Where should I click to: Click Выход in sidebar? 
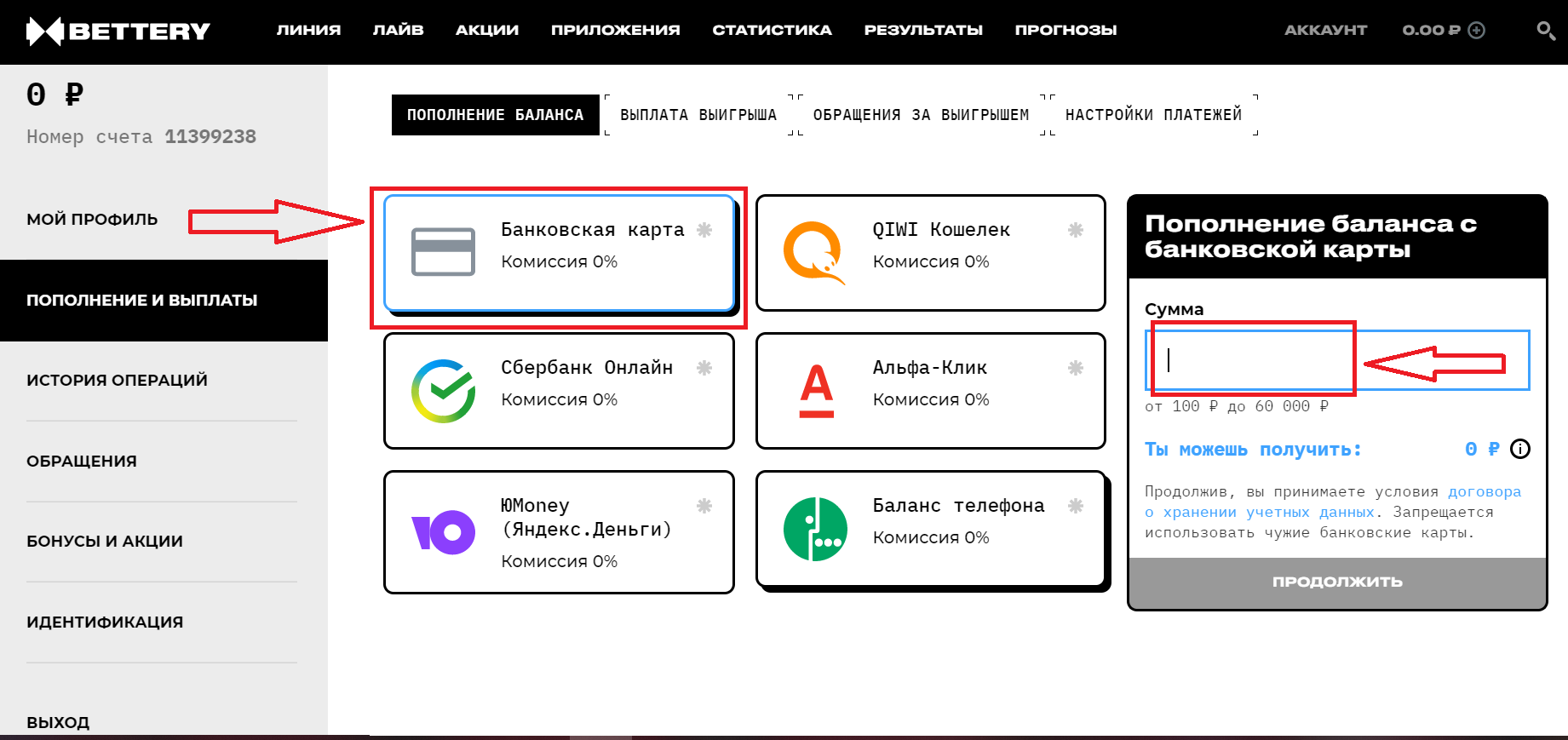pos(58,722)
